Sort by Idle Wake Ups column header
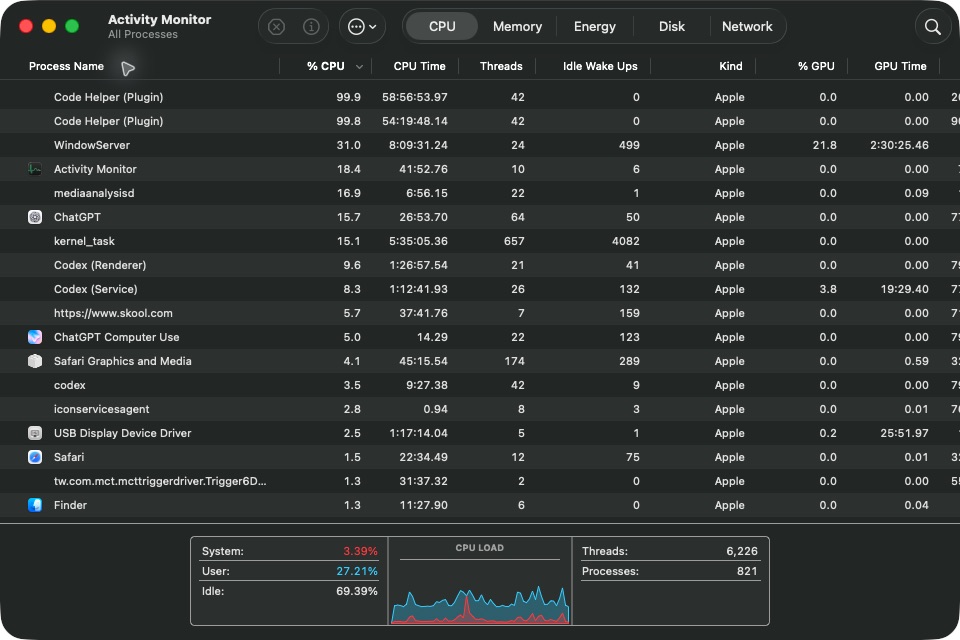 pyautogui.click(x=600, y=66)
